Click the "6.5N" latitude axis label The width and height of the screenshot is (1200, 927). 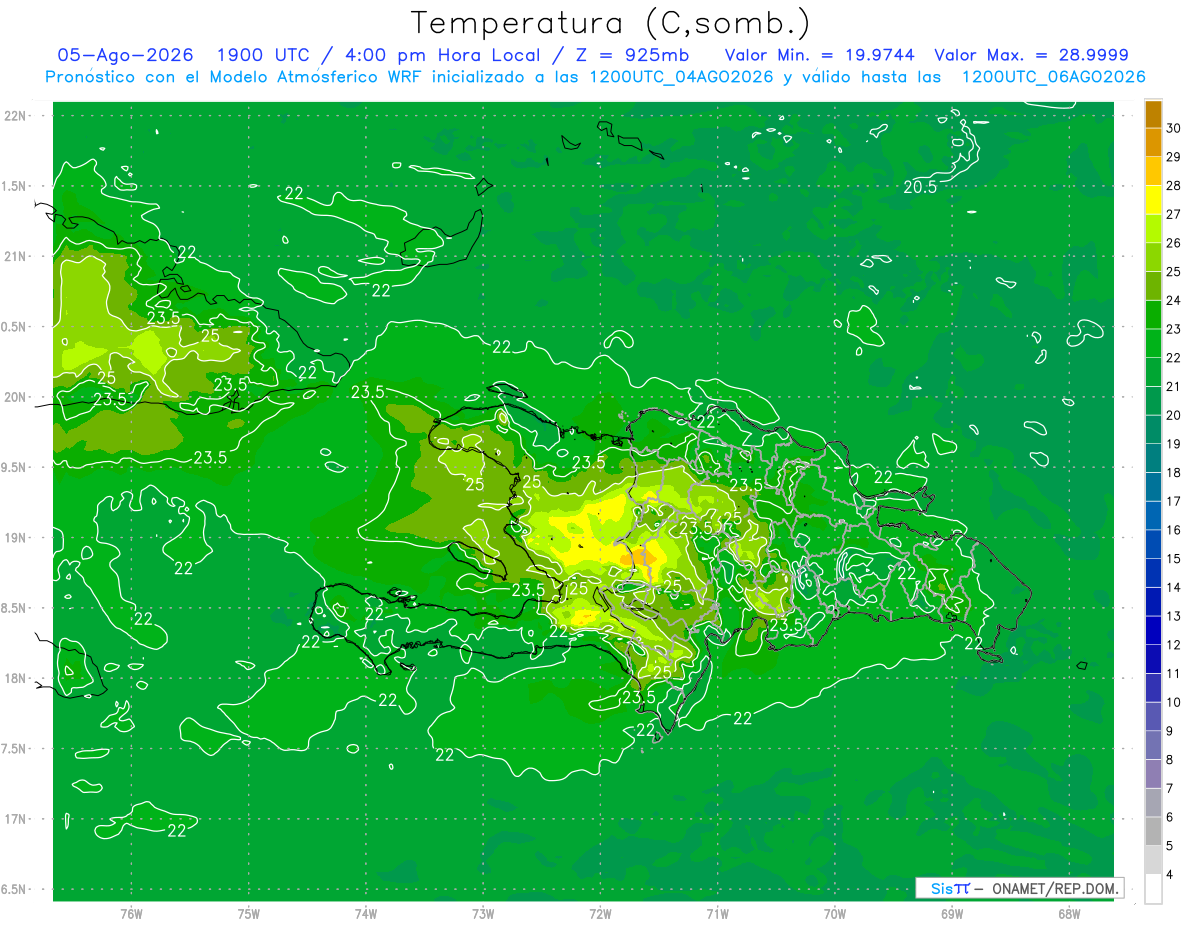point(15,889)
